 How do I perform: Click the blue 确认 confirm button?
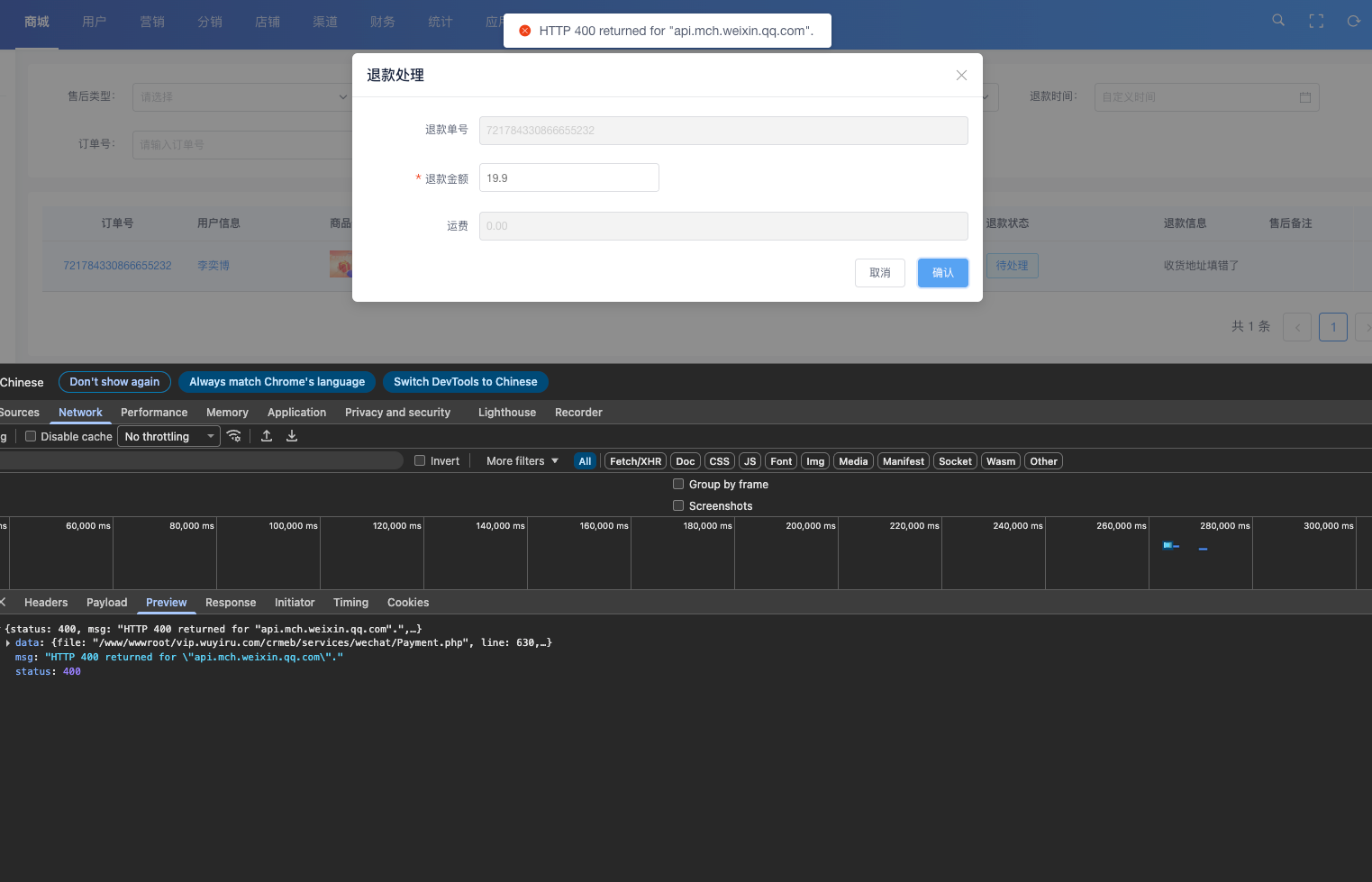(x=942, y=273)
